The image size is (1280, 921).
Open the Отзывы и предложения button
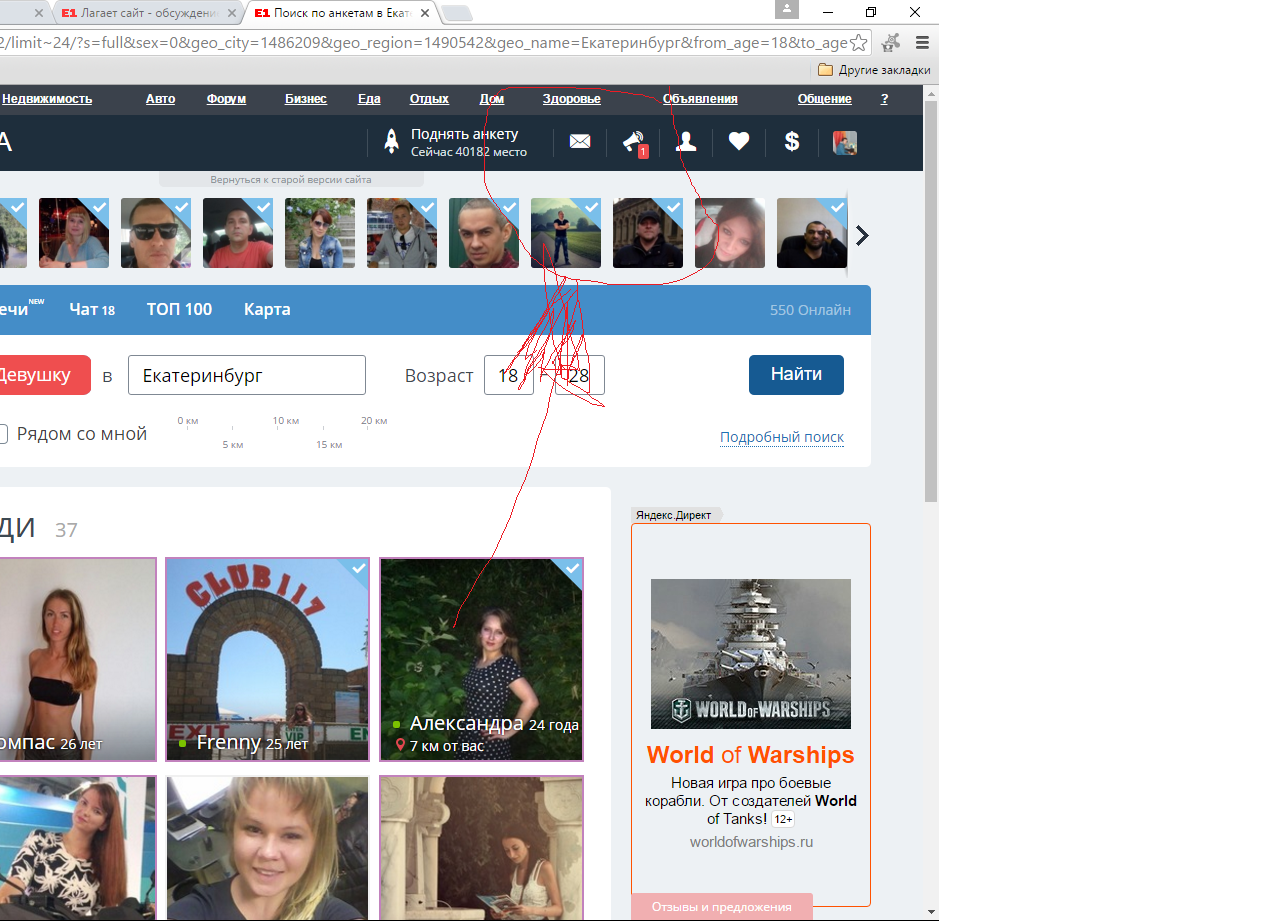[x=722, y=907]
